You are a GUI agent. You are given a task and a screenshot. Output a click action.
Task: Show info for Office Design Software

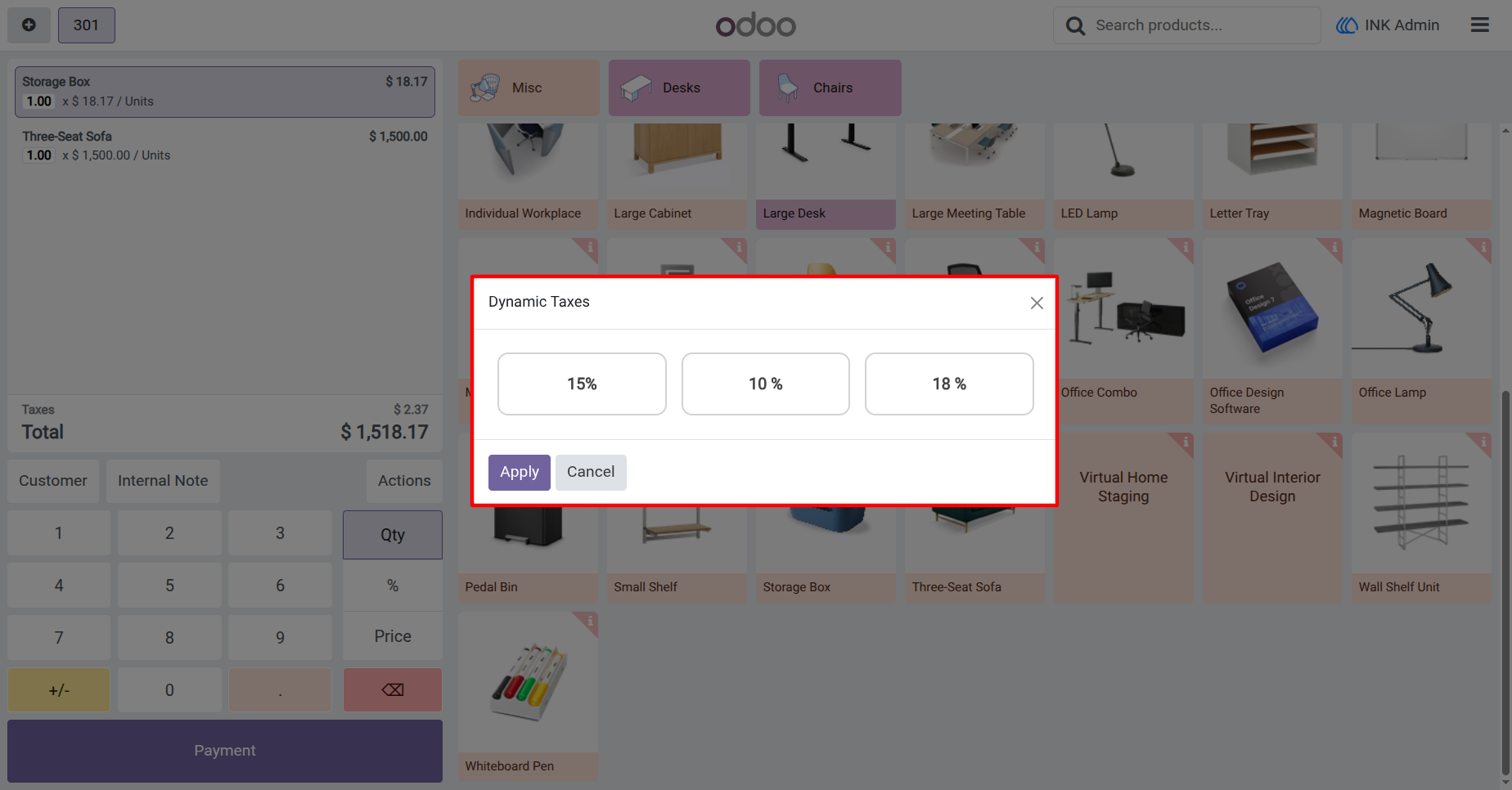click(1334, 247)
